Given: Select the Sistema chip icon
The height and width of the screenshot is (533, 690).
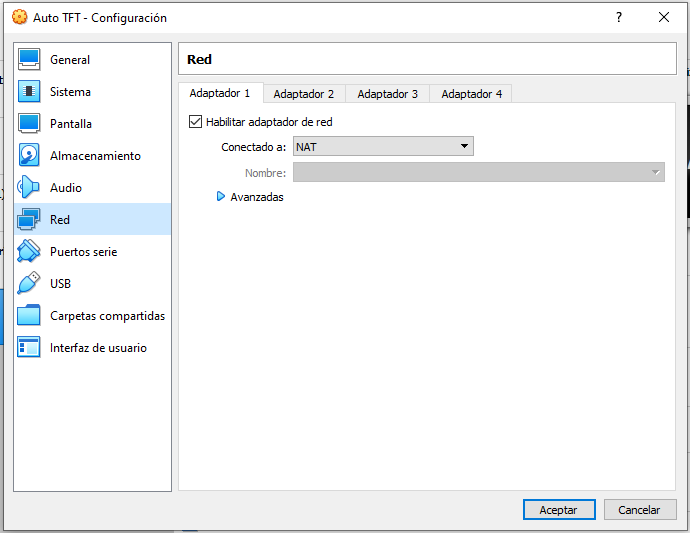Looking at the screenshot, I should tap(29, 92).
